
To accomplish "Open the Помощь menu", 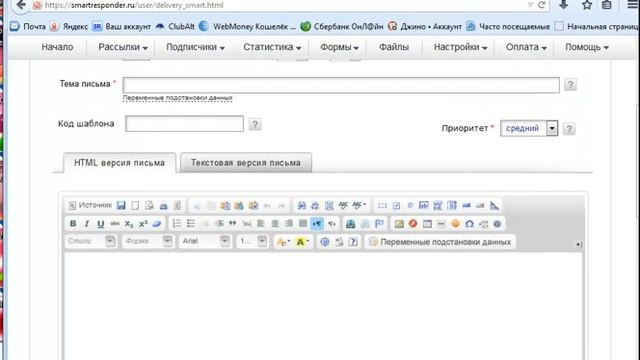I will (x=587, y=47).
